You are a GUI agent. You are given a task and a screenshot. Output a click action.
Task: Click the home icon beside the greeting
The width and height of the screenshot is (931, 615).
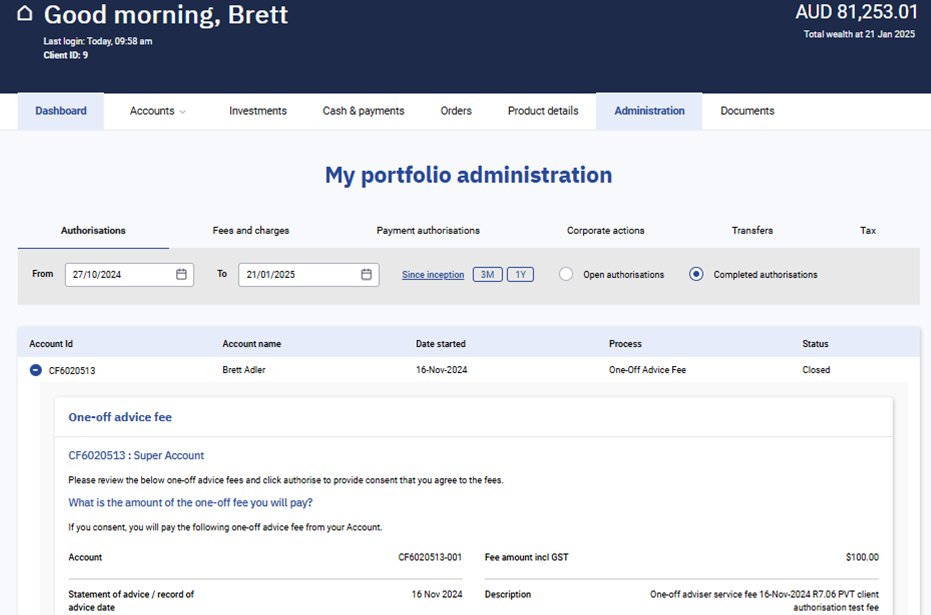25,14
